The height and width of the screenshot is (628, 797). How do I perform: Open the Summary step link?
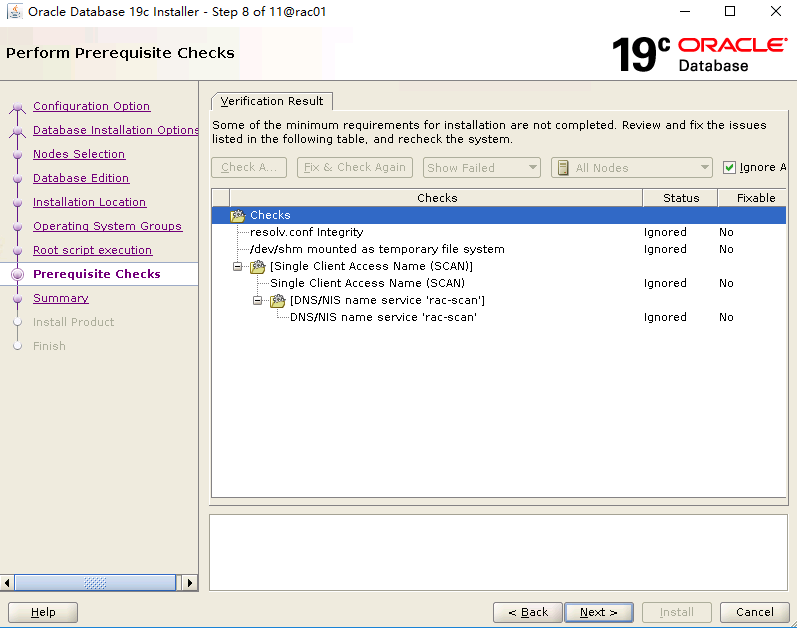tap(61, 298)
